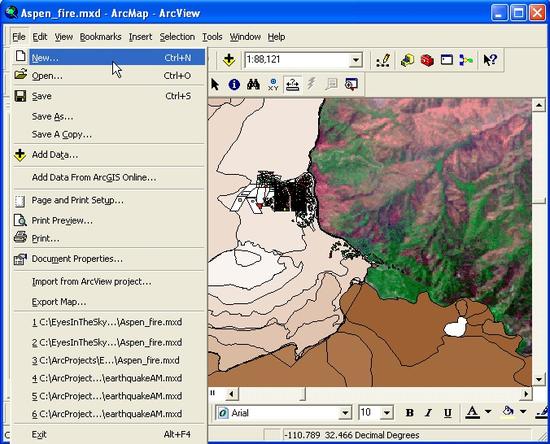Screen dimensions: 550x444
Task: Select the Identify tool icon
Action: pyautogui.click(x=234, y=85)
